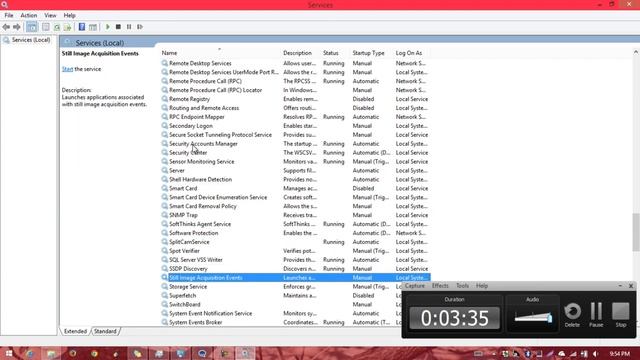The width and height of the screenshot is (640, 360).
Task: Click the volume icon in the system tray
Action: pos(596,354)
